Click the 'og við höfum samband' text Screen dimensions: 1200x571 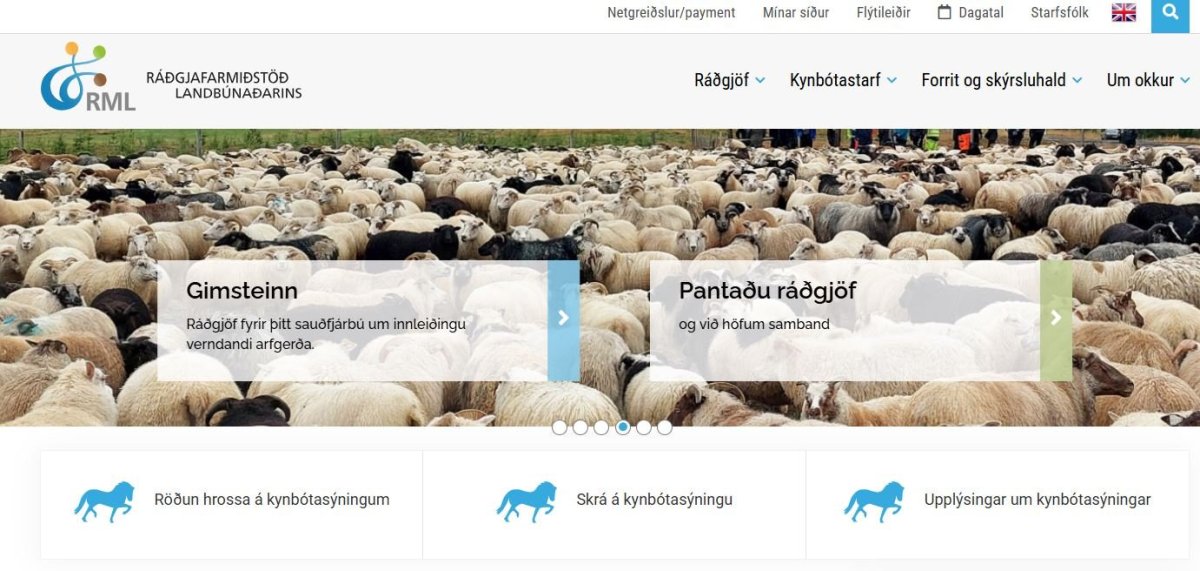pyautogui.click(x=754, y=324)
